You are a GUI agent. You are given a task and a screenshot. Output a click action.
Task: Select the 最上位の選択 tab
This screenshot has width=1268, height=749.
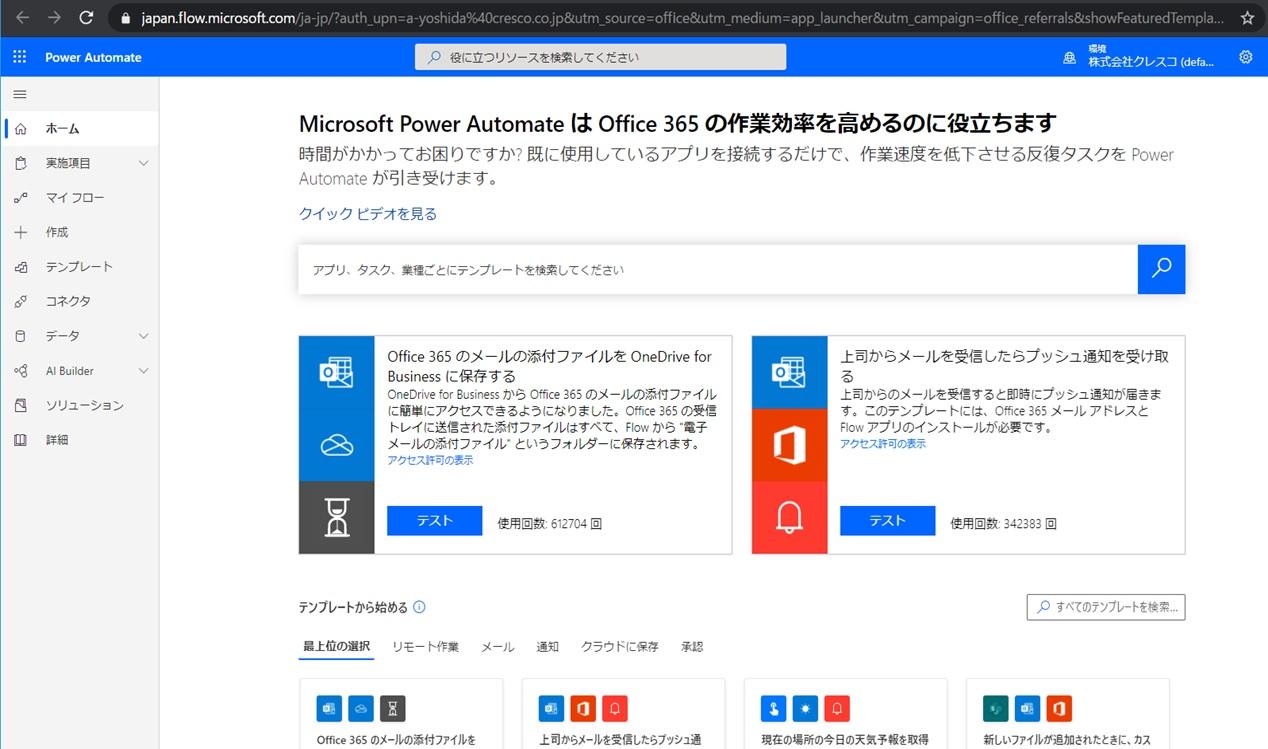click(x=337, y=646)
